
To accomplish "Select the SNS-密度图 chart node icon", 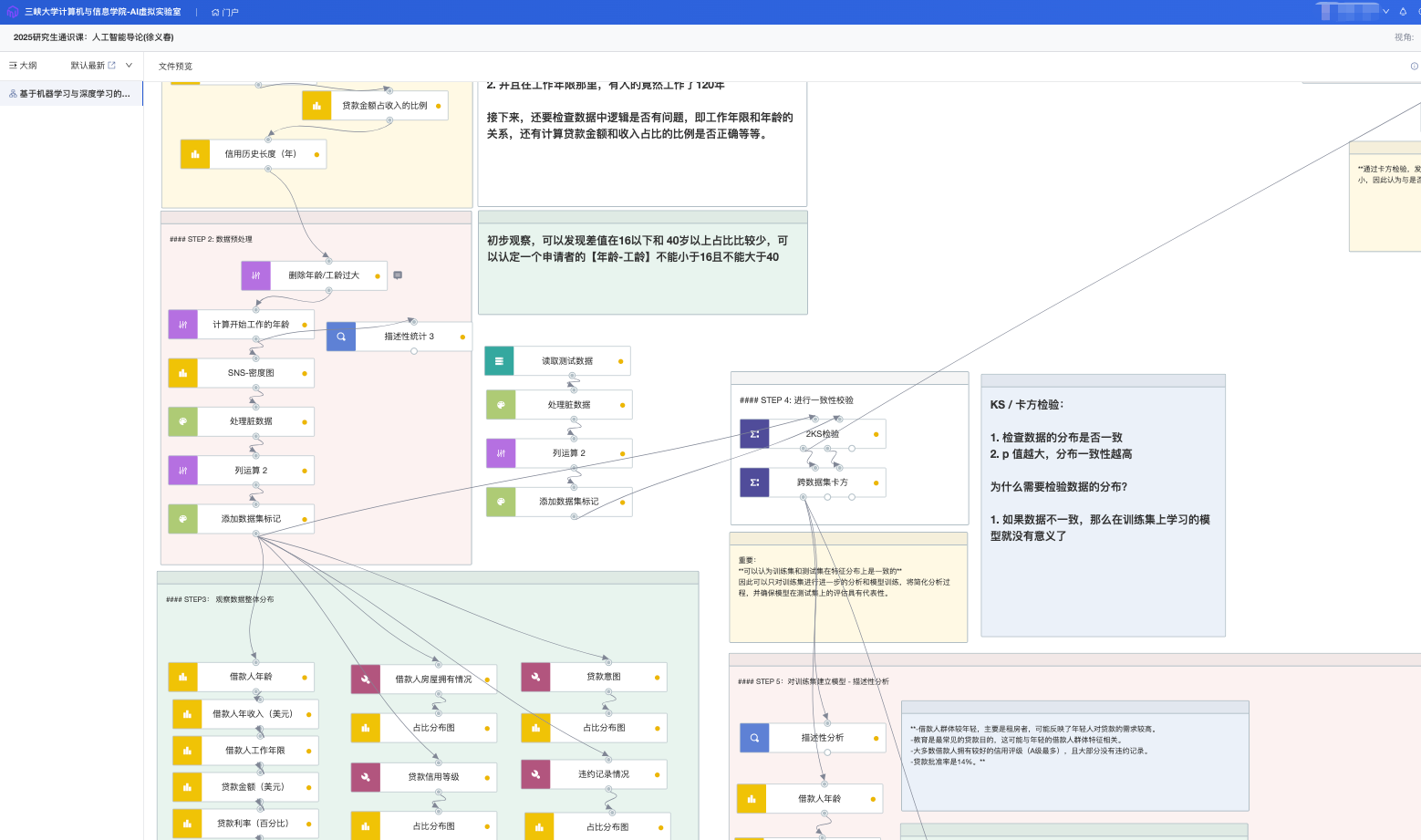I will 183,373.
